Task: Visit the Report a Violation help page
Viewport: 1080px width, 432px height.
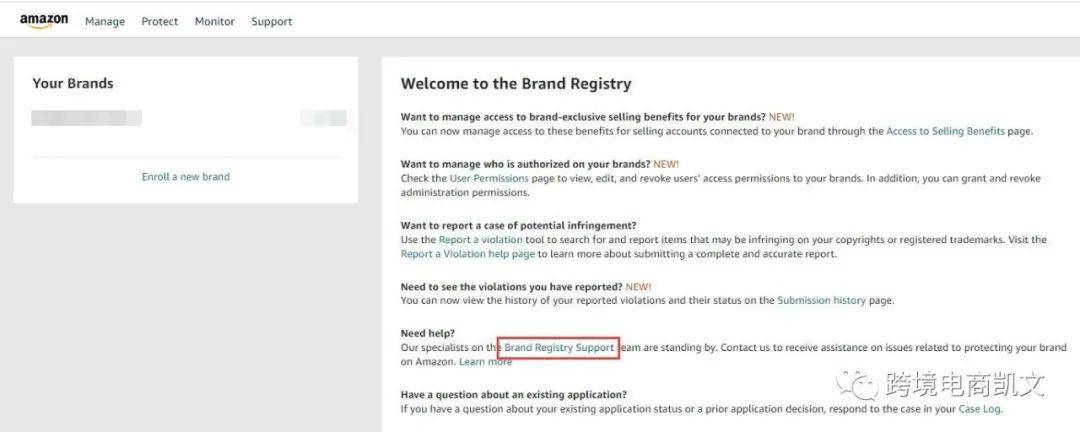Action: point(468,254)
